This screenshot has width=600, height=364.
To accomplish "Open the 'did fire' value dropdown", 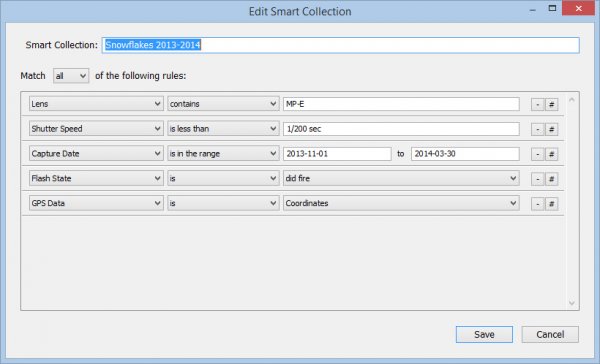I will point(401,178).
